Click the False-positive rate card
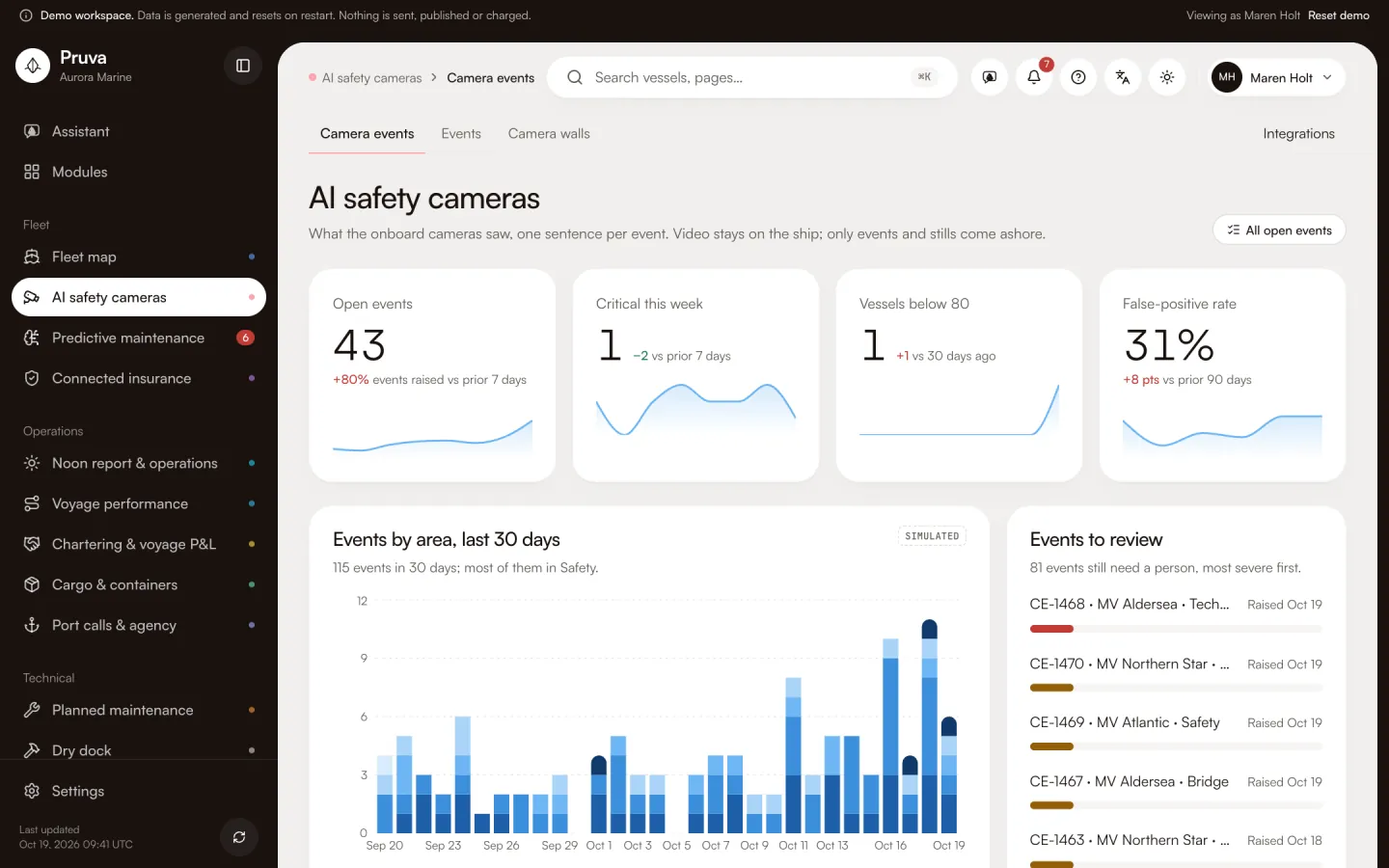1389x868 pixels. click(1222, 375)
